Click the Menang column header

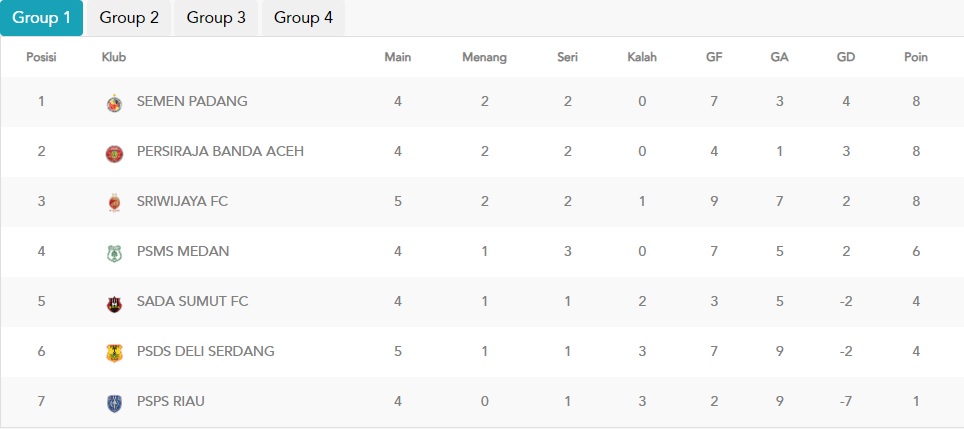coord(484,57)
